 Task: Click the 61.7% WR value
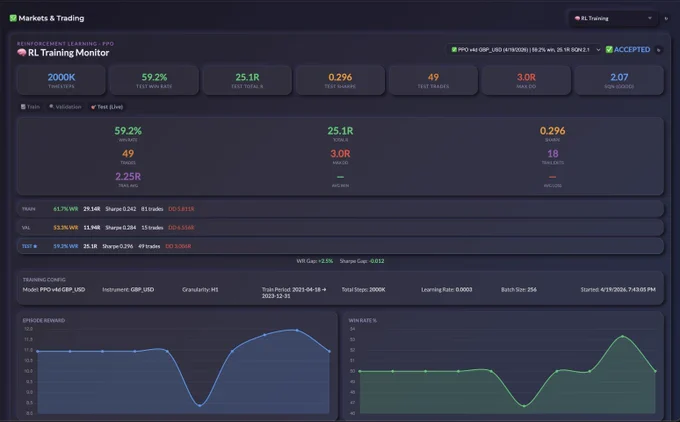click(65, 209)
